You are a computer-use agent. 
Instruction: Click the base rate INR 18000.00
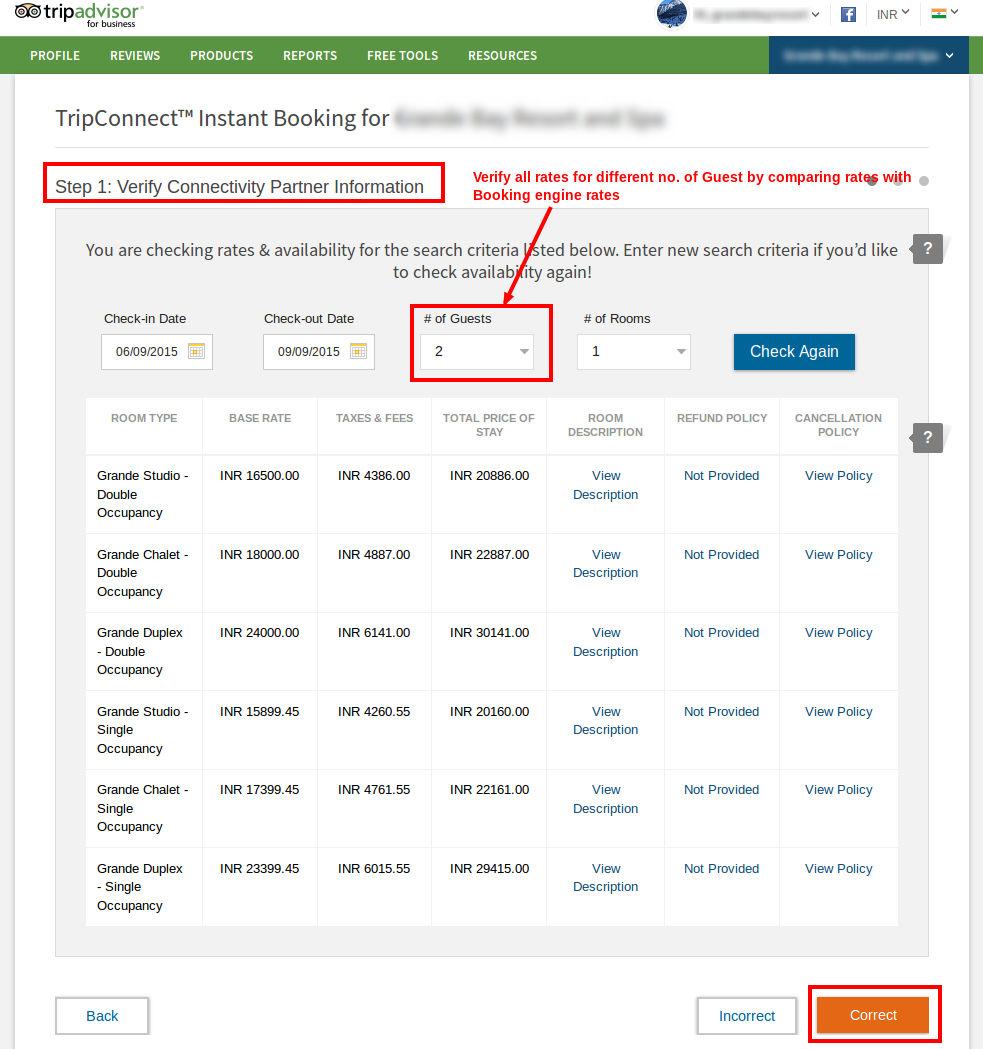(x=260, y=555)
